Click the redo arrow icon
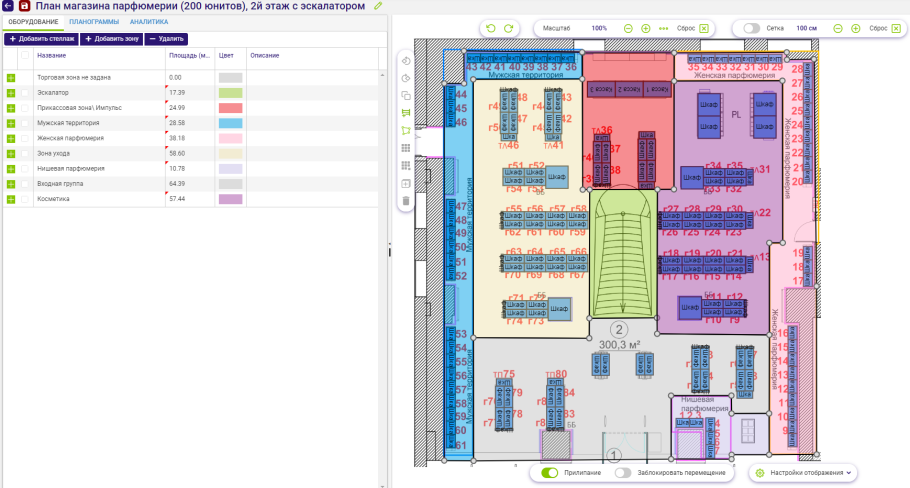910x488 pixels. pyautogui.click(x=509, y=29)
